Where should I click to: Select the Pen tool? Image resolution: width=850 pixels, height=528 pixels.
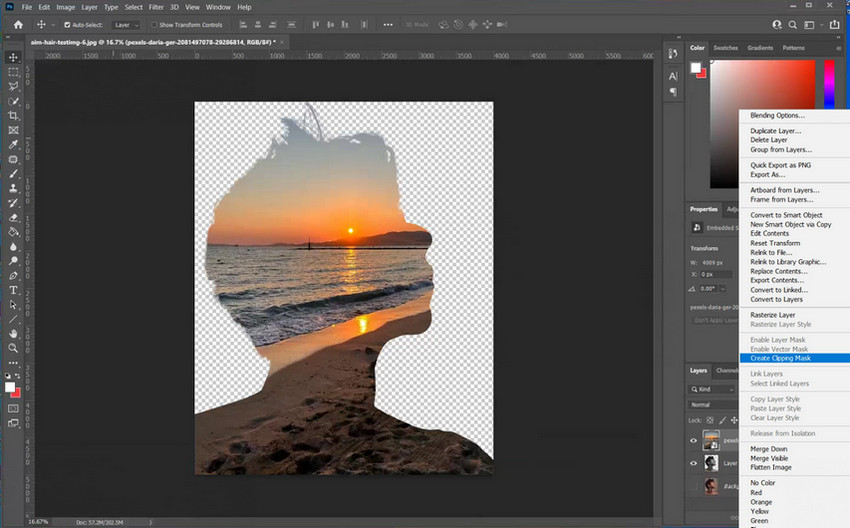13,276
